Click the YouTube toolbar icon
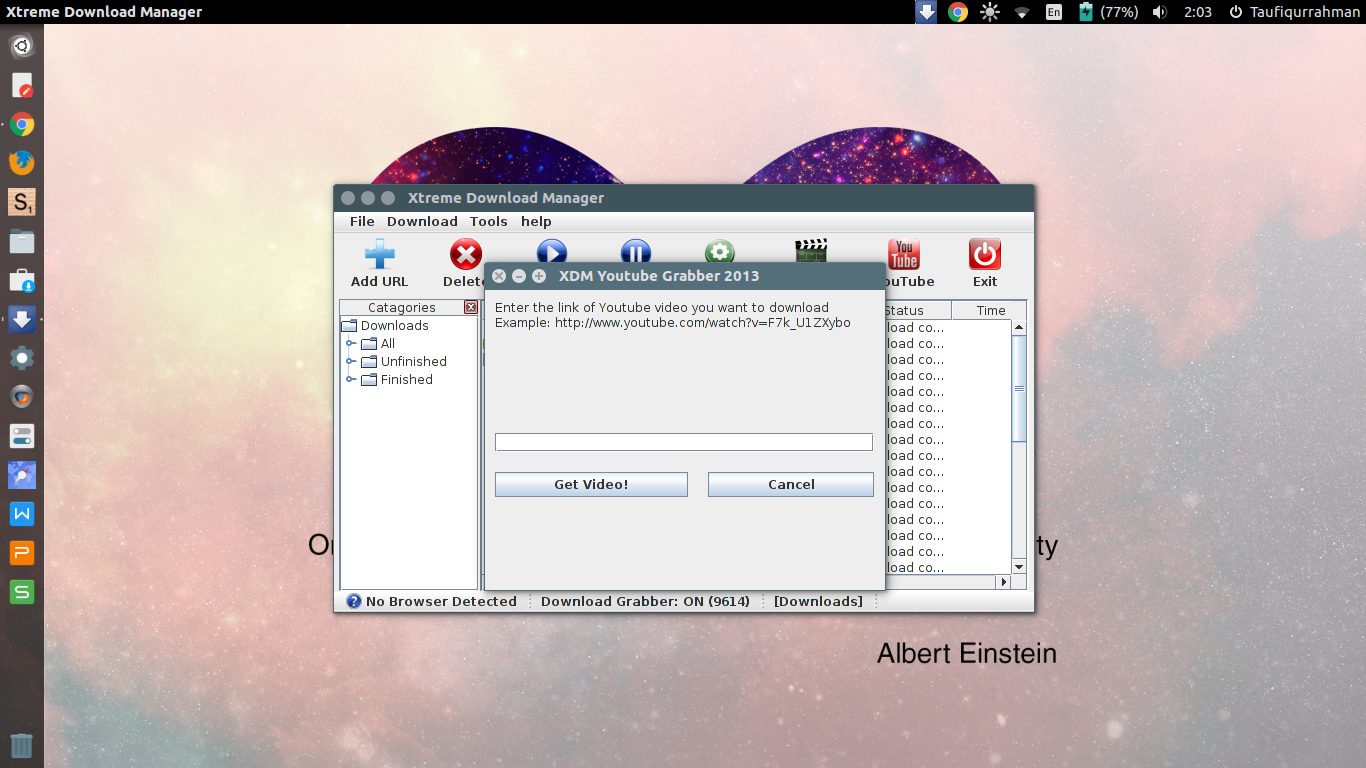The height and width of the screenshot is (768, 1366). pyautogui.click(x=904, y=254)
